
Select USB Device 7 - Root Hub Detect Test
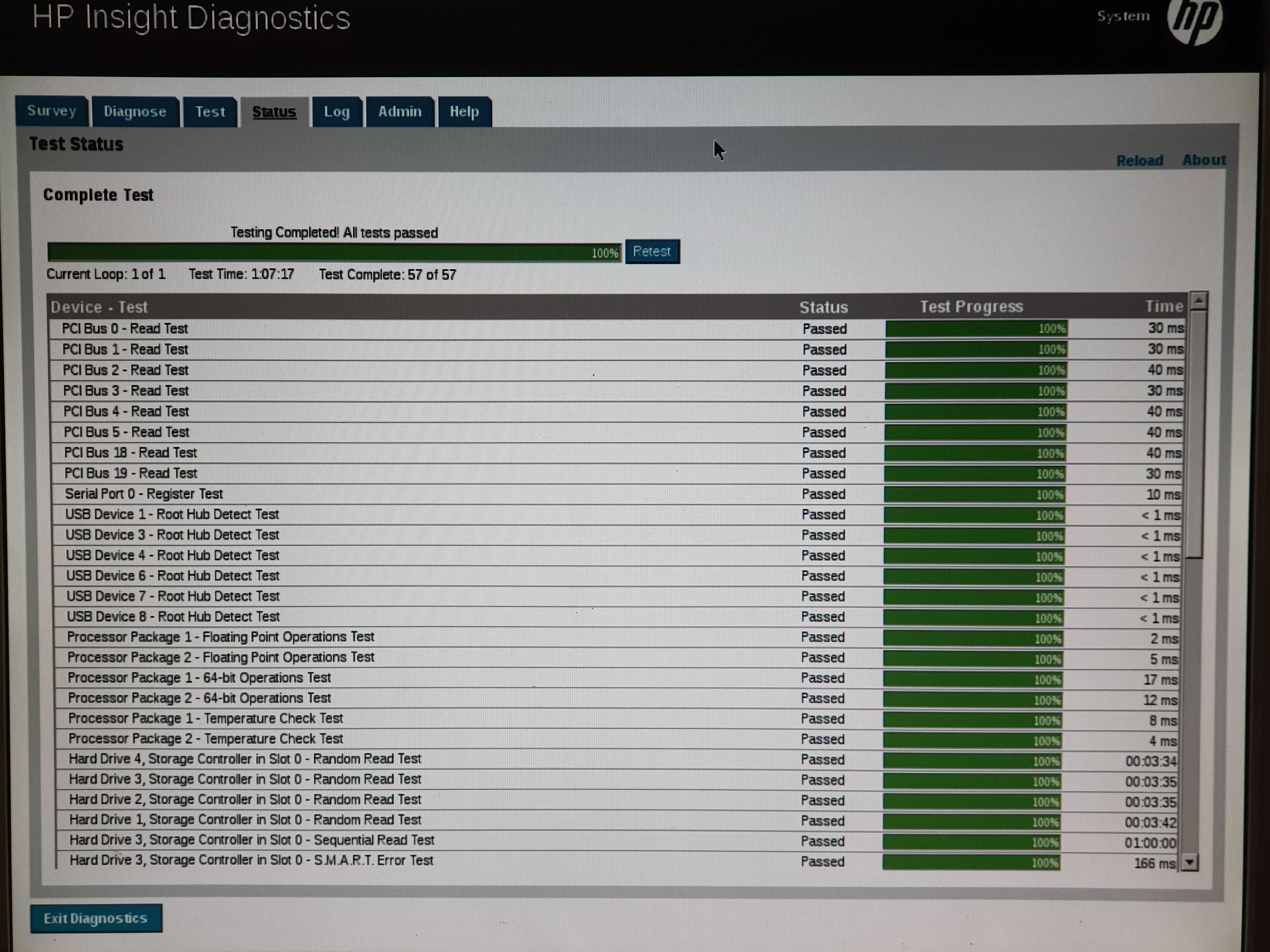point(618,597)
